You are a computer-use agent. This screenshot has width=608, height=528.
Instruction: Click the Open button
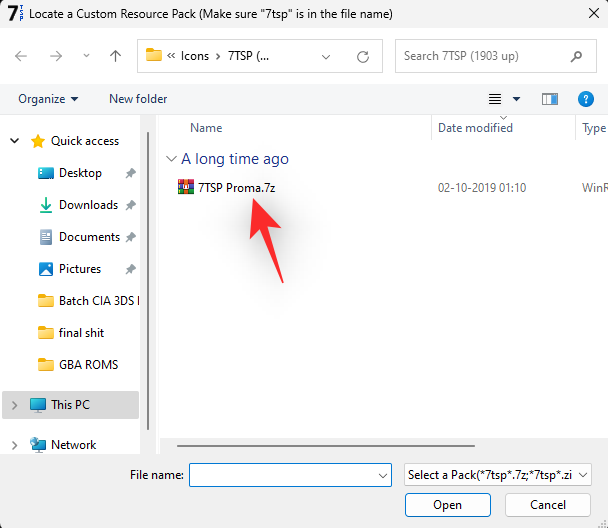pos(448,505)
